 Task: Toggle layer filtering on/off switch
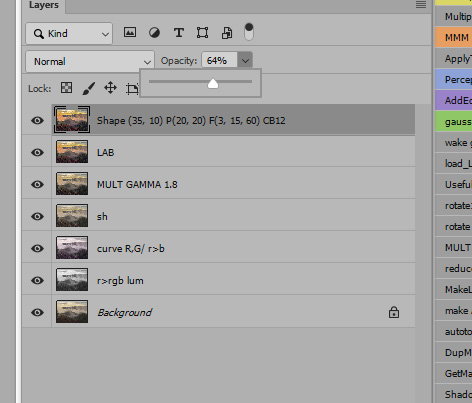[249, 32]
